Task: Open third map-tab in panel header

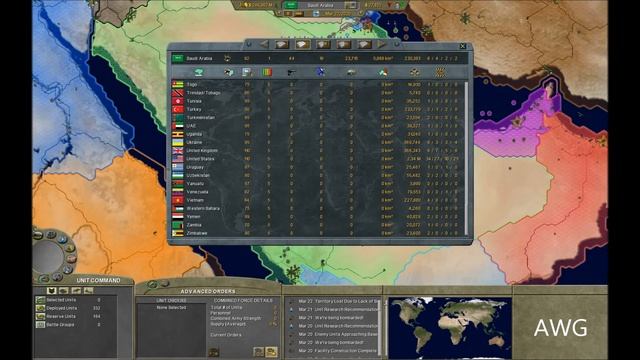Action: click(x=323, y=44)
